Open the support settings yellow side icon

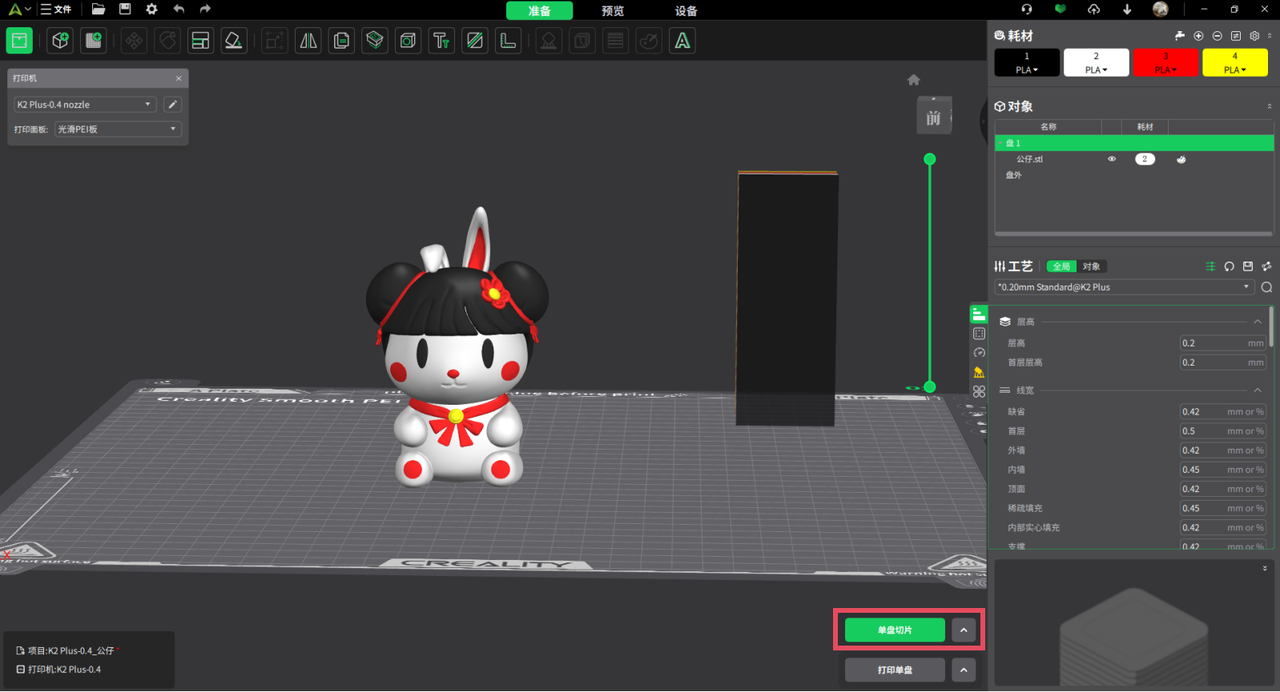click(x=979, y=372)
